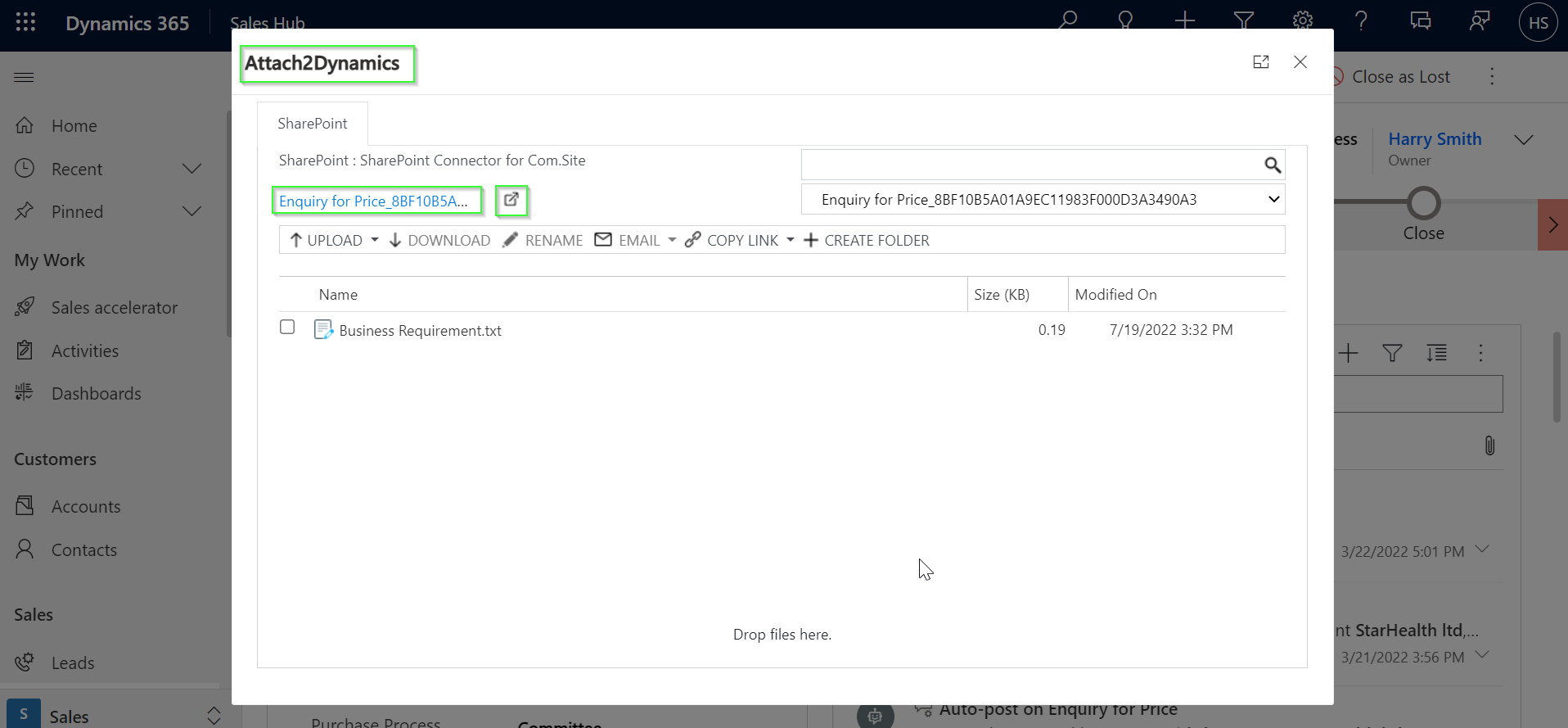Open the lightbulb assistant icon
Viewport: 1568px width, 728px height.
pyautogui.click(x=1126, y=20)
